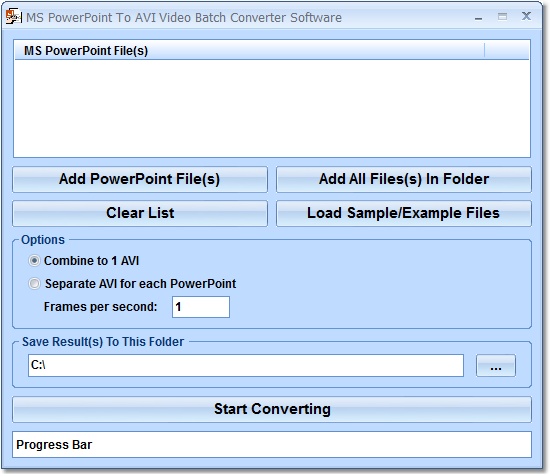Load Sample/Example Files
550x476 pixels.
point(404,213)
